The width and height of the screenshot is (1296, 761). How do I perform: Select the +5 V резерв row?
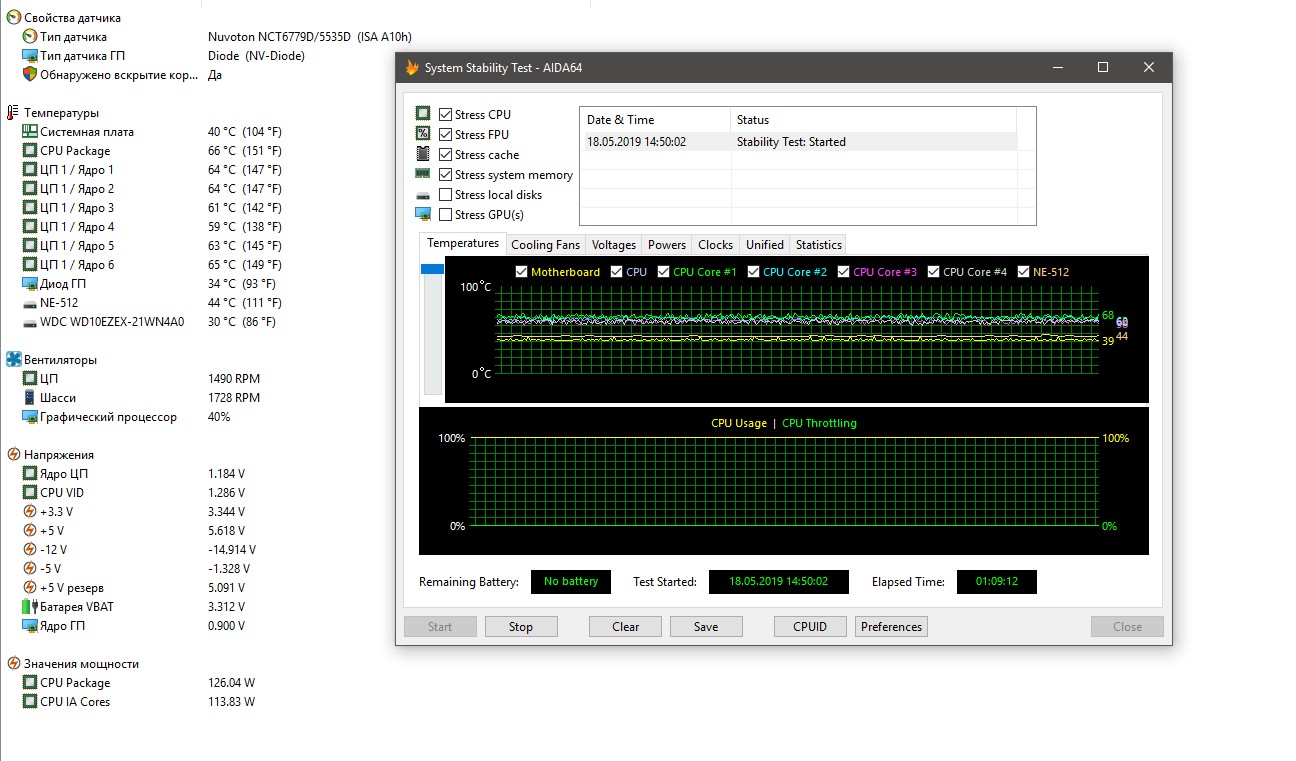(135, 588)
